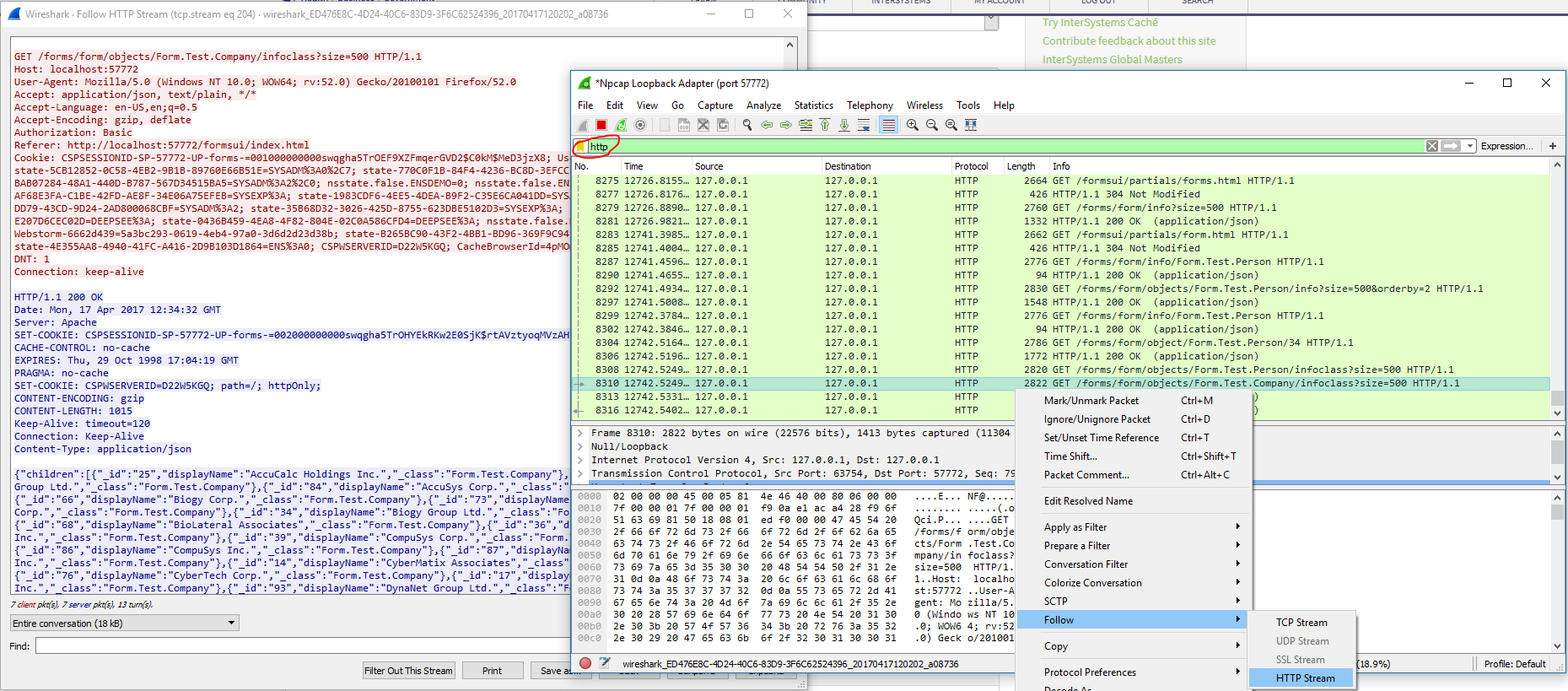Stop the running packet capture
Viewport: 1568px width, 691px height.
click(x=601, y=125)
